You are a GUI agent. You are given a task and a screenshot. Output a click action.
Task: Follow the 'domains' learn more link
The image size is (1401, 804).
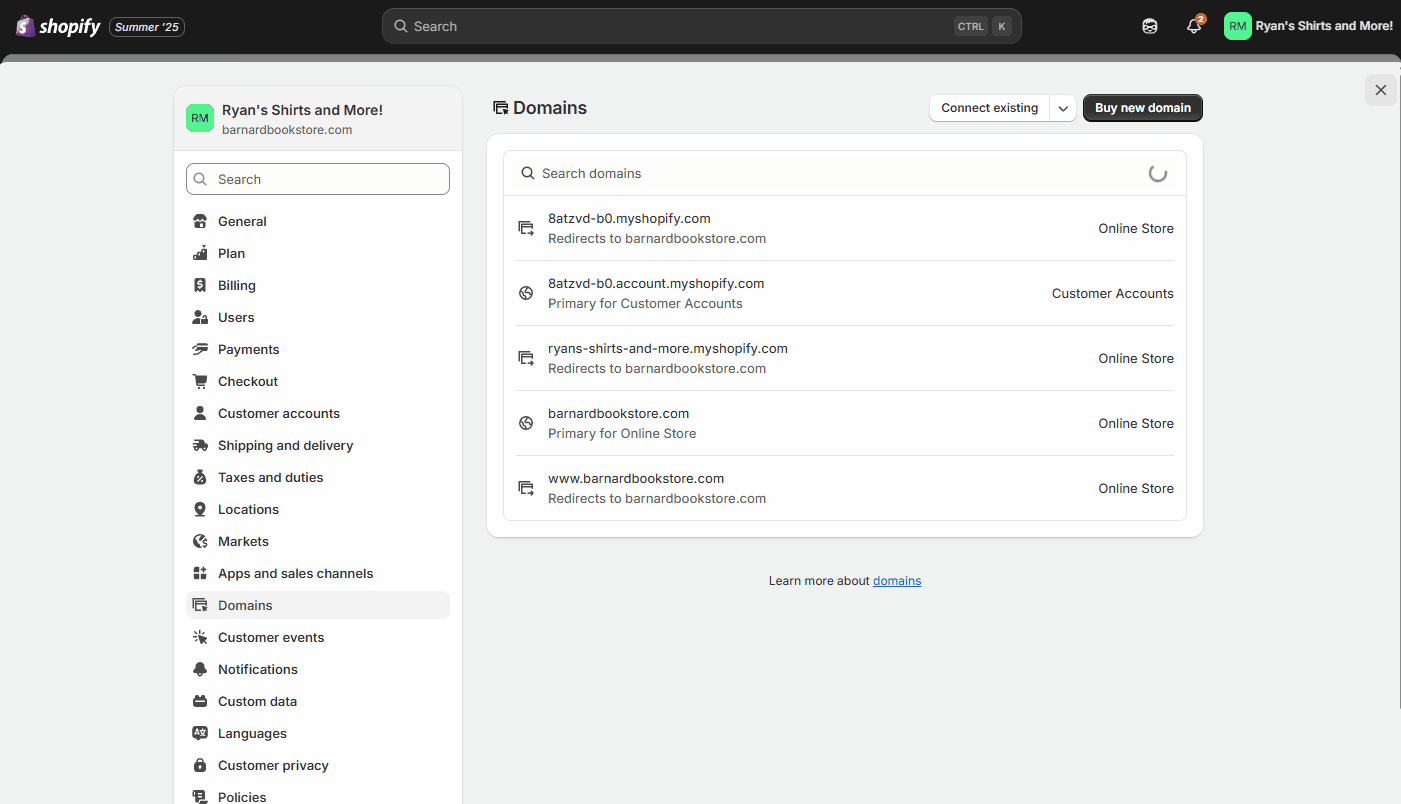click(x=897, y=581)
